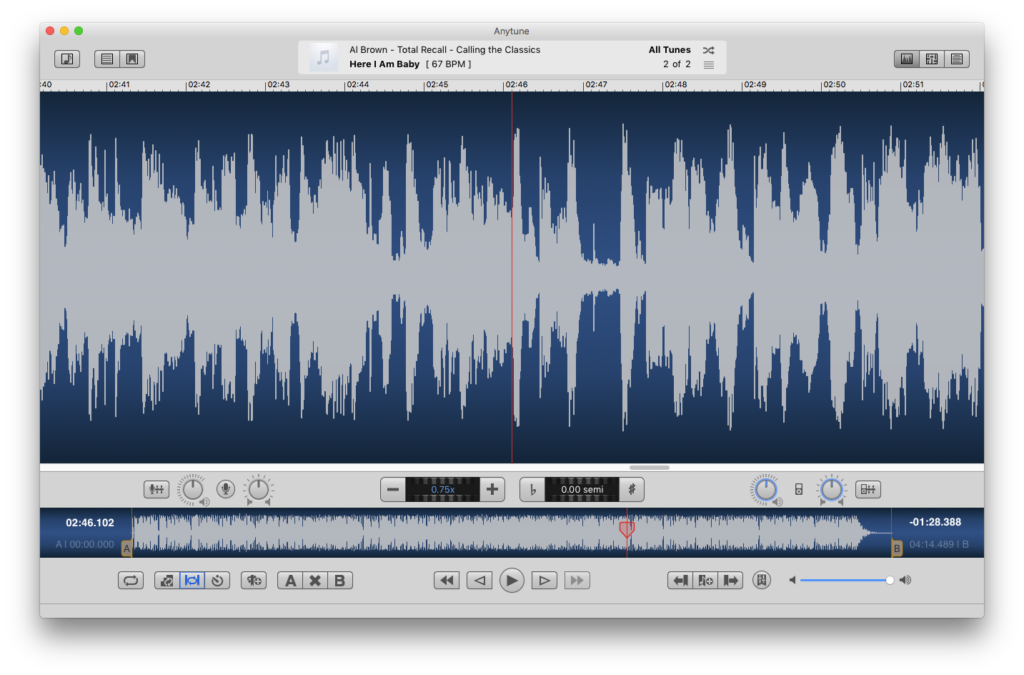Click the album artwork music note thumbnail

[x=323, y=57]
